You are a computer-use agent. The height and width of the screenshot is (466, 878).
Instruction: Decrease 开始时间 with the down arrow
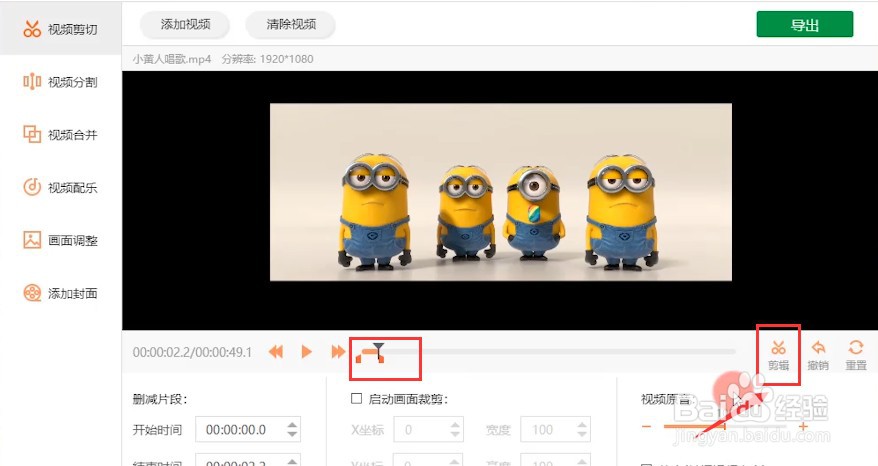coord(292,435)
